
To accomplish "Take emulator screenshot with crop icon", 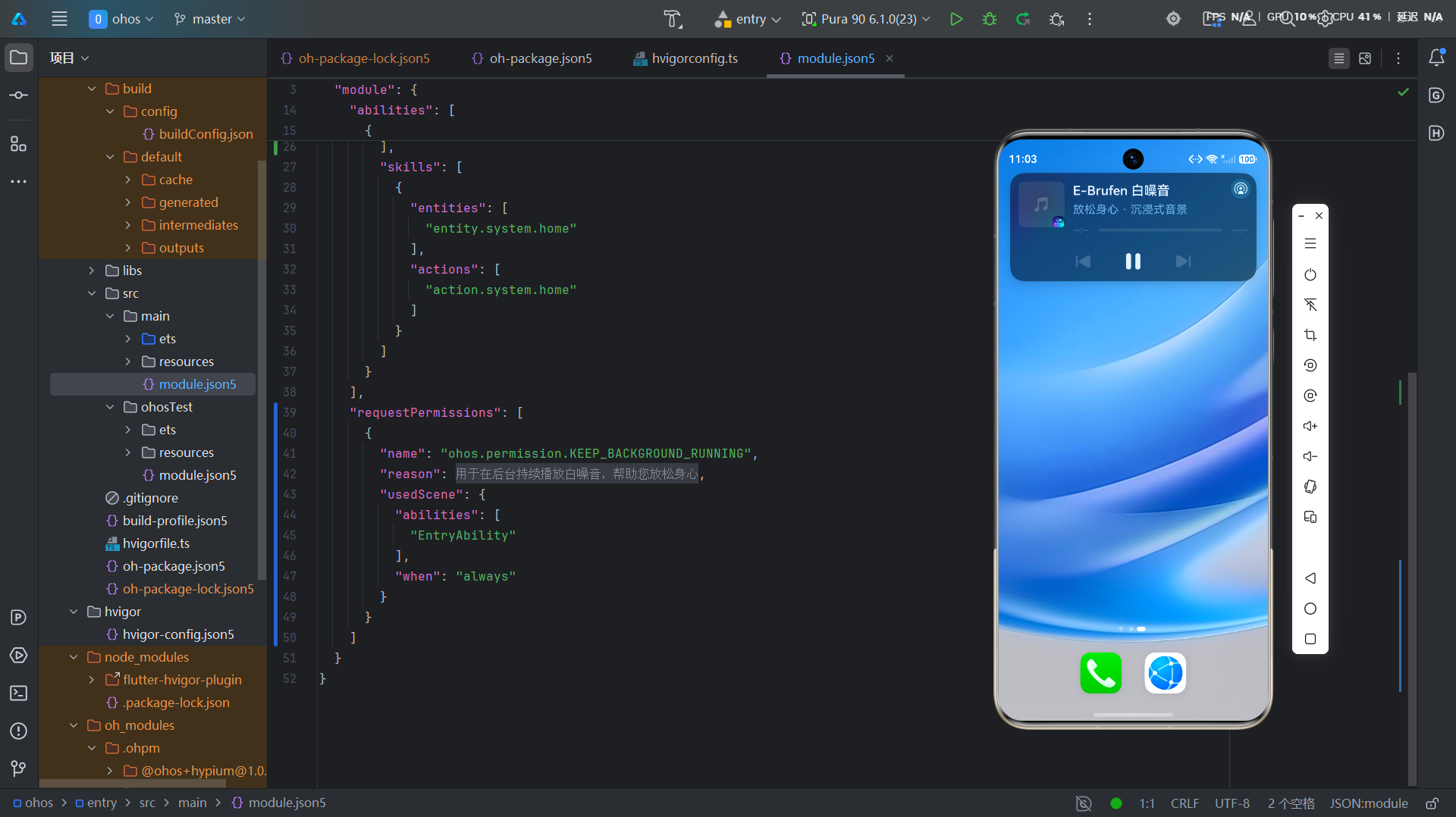I will click(x=1310, y=335).
